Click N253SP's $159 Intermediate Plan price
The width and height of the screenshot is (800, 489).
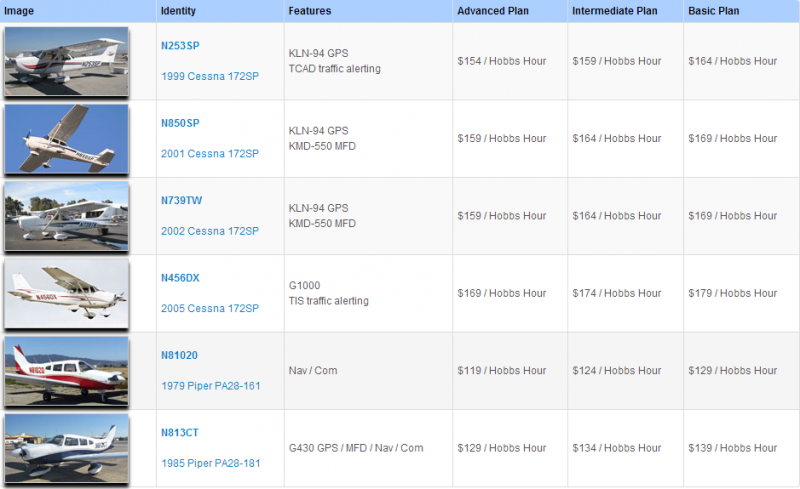(616, 61)
